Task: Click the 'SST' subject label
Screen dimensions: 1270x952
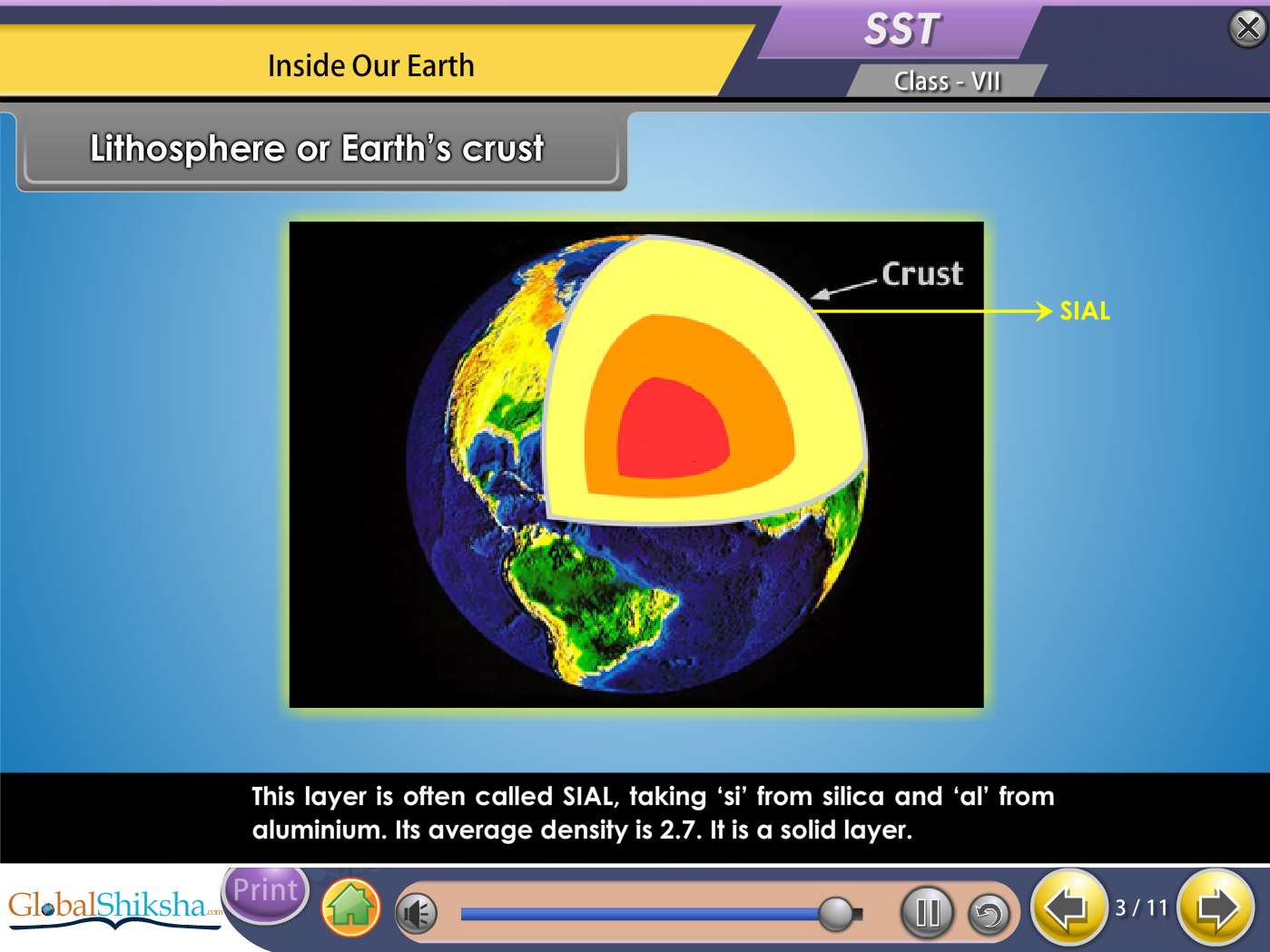Action: 902,29
